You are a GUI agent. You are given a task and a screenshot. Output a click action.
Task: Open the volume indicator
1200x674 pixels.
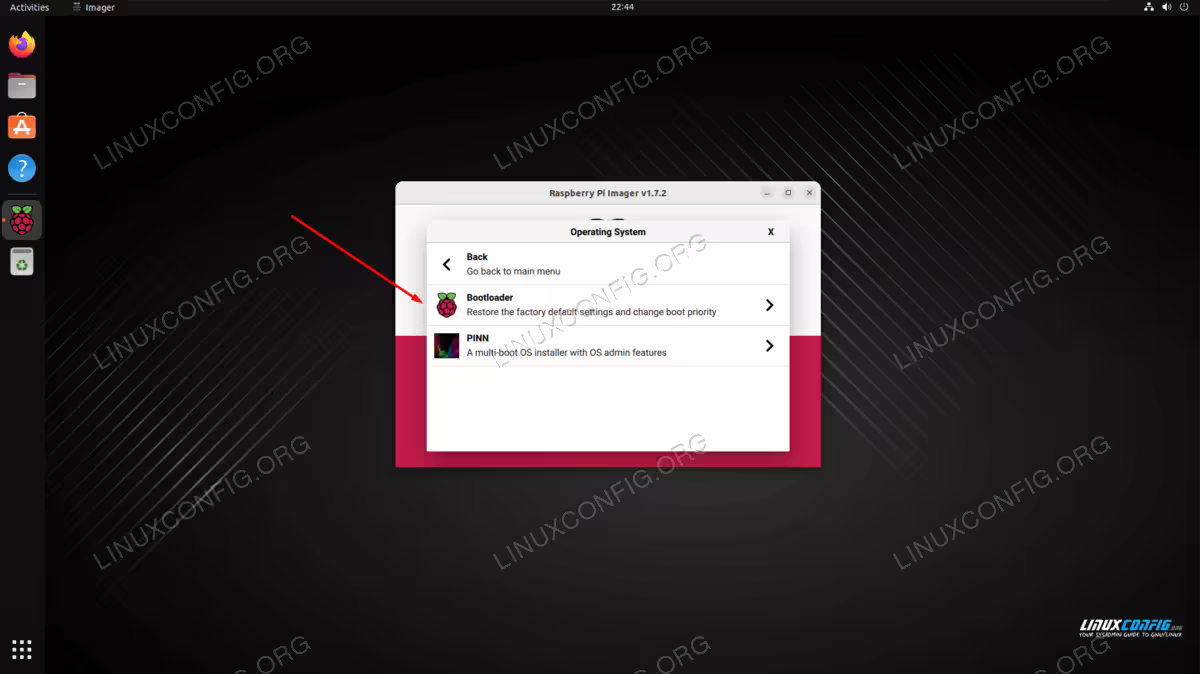pyautogui.click(x=1168, y=7)
